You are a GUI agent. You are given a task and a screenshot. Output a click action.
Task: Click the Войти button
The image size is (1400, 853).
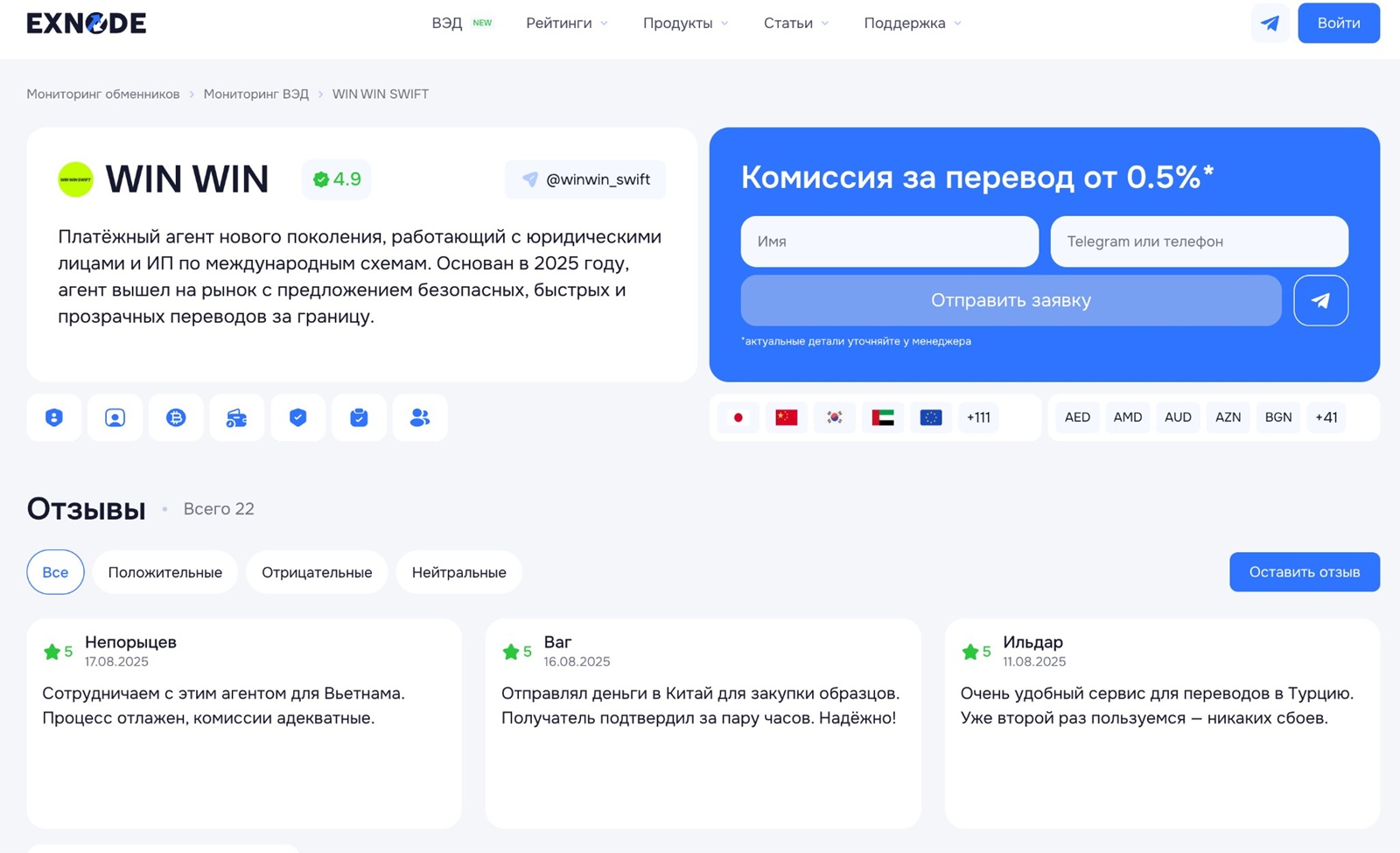click(x=1339, y=23)
